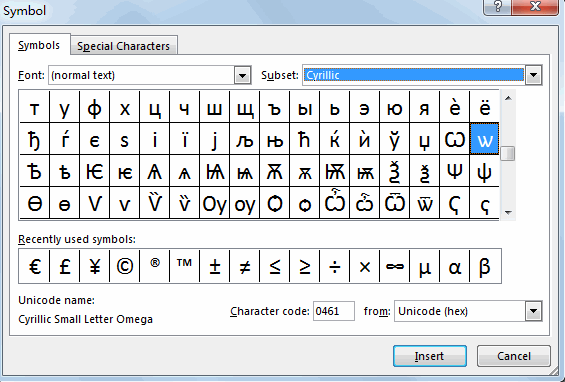Select the Cyrillic capital Koppa Ҁ cell

coord(455,203)
